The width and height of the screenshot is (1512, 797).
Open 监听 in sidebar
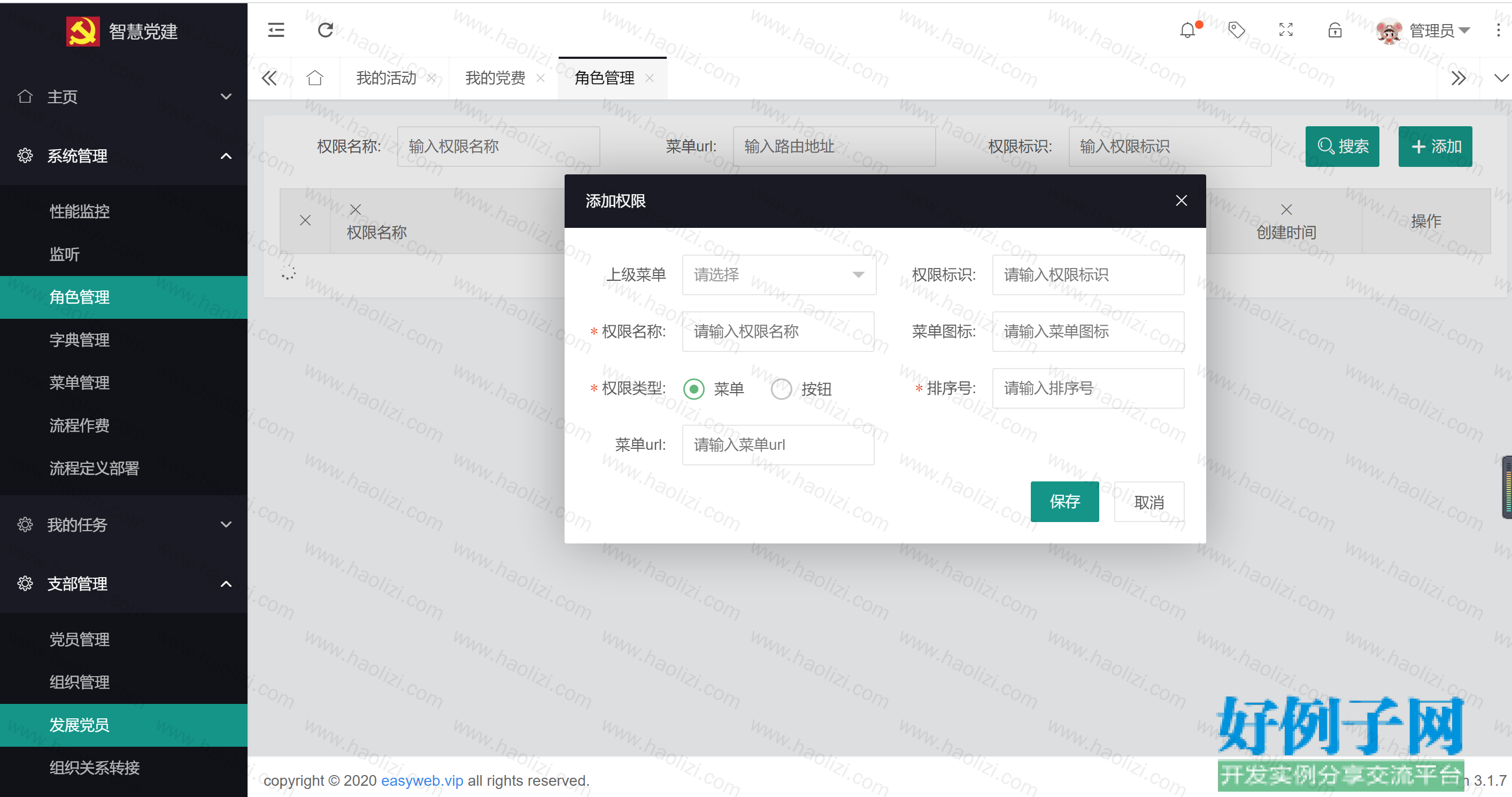click(124, 254)
